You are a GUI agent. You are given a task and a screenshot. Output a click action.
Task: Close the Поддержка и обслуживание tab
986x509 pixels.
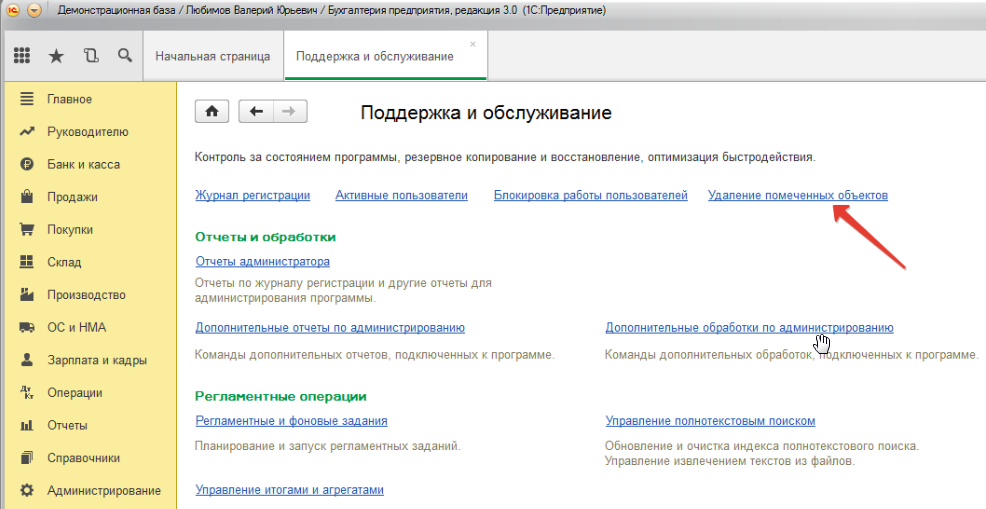point(473,45)
